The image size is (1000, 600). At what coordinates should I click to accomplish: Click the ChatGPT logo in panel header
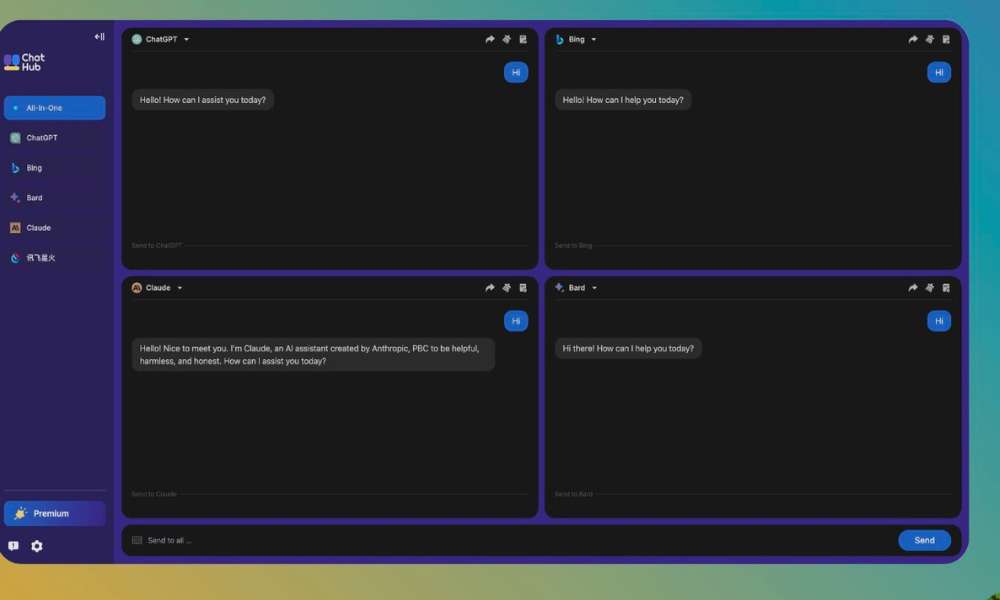136,40
